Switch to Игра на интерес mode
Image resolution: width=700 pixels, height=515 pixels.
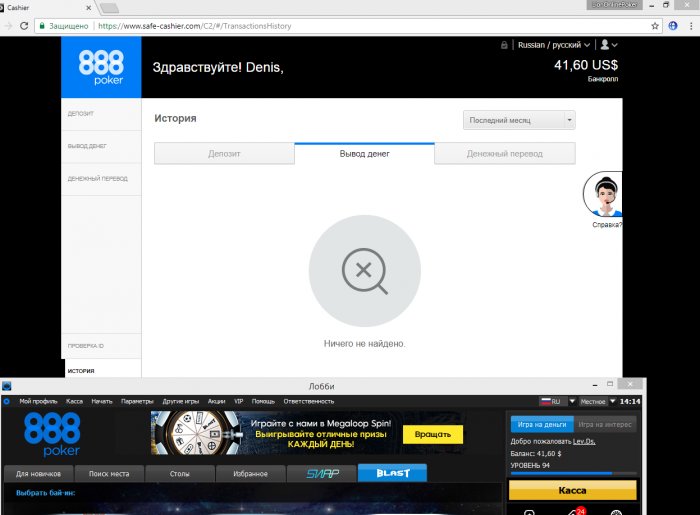605,424
